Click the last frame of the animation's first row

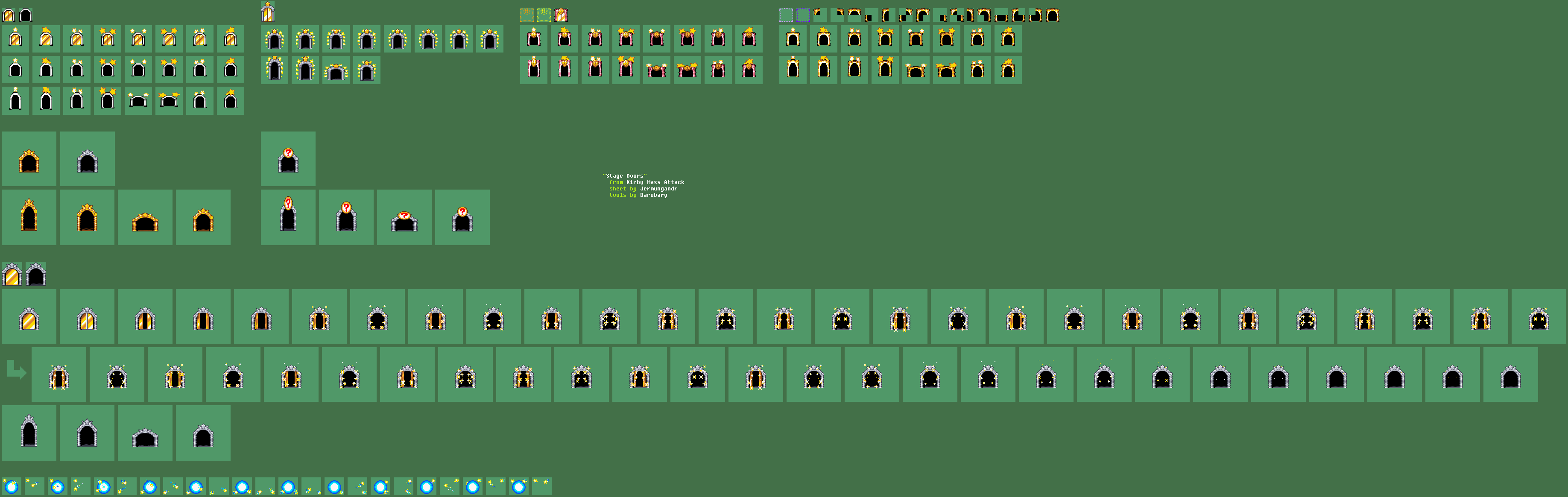tap(1539, 317)
